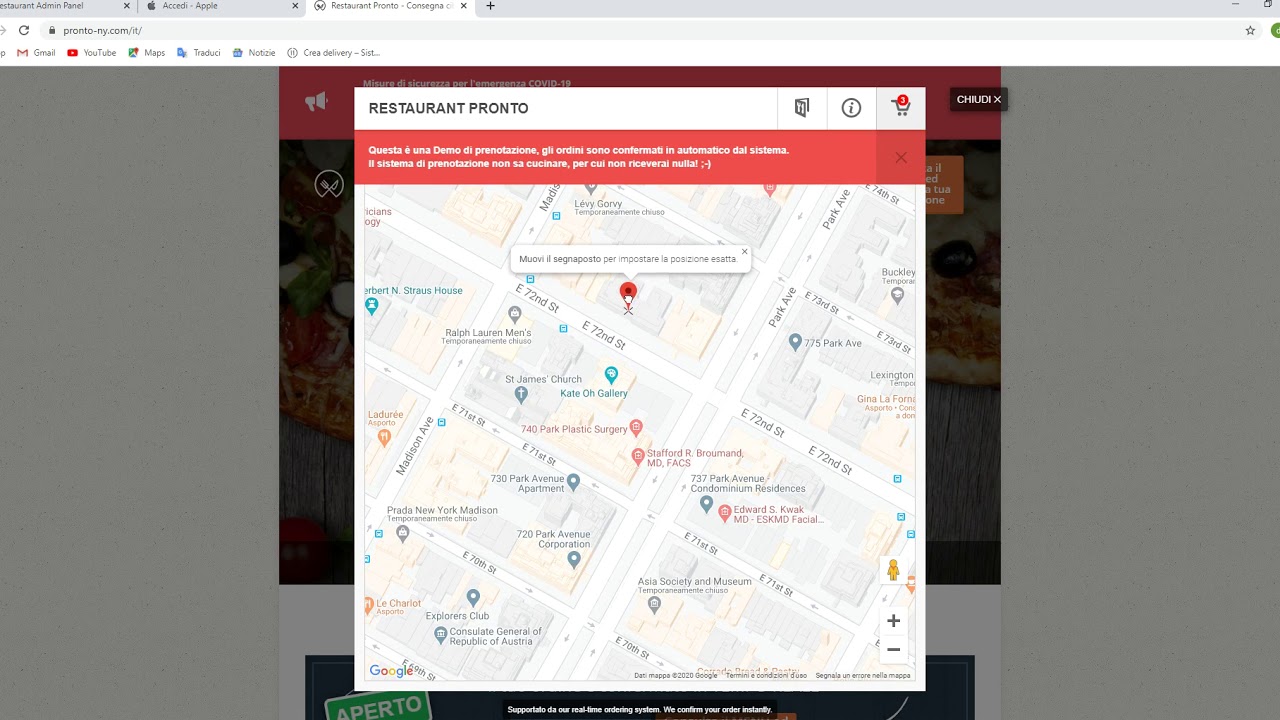This screenshot has width=1280, height=720.
Task: Dismiss the red demo notice banner
Action: tap(901, 157)
